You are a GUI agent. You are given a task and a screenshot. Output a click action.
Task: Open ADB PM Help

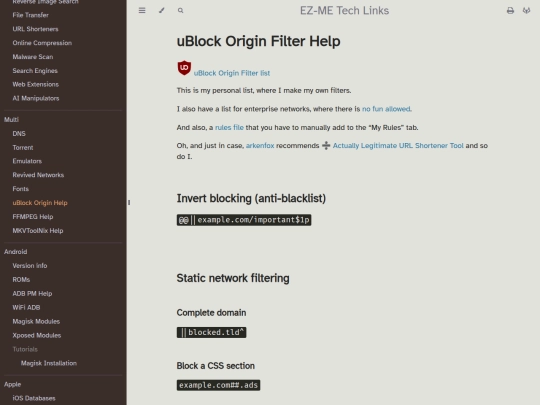tap(32, 294)
